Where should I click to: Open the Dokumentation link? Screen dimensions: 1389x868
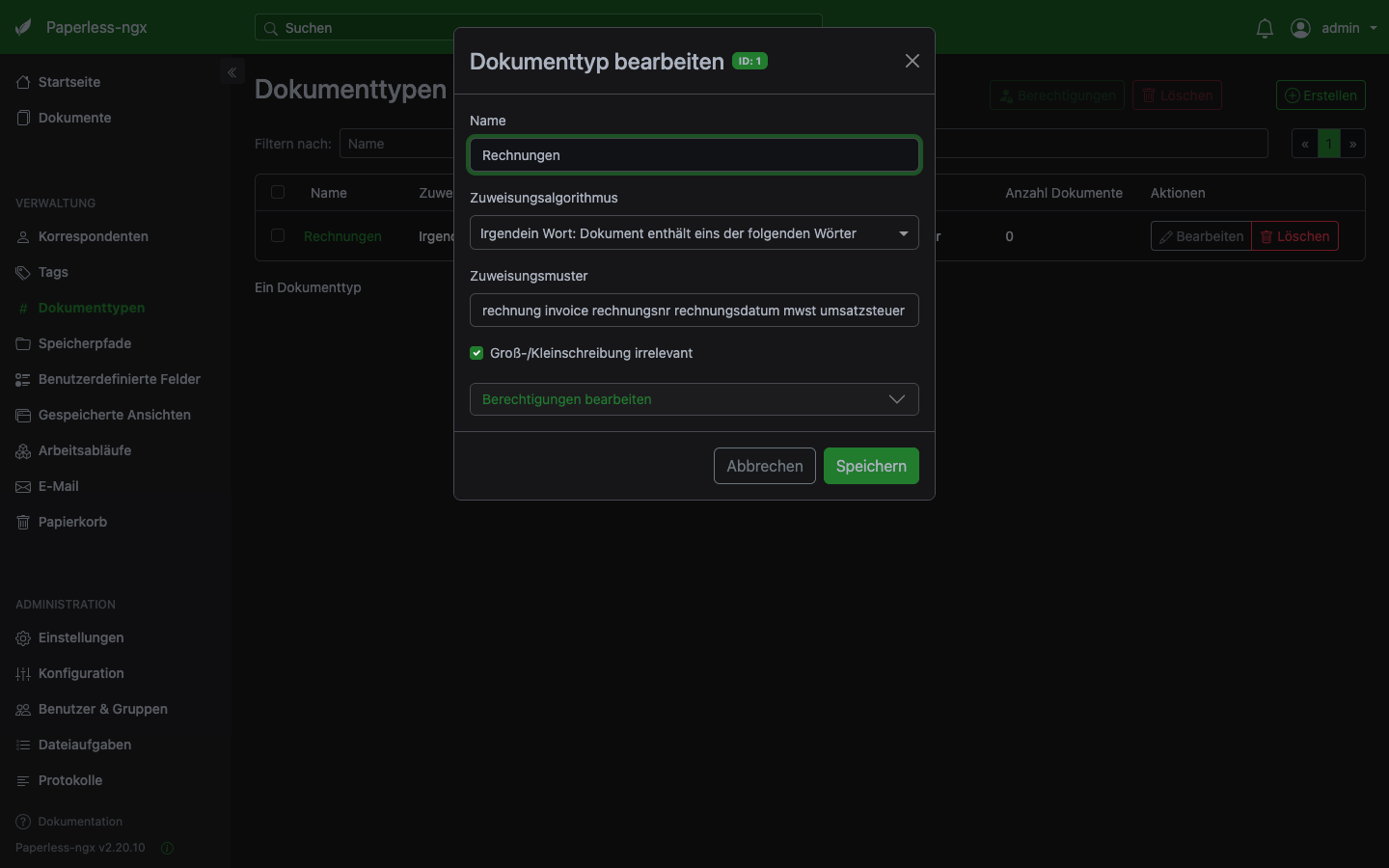(79, 822)
